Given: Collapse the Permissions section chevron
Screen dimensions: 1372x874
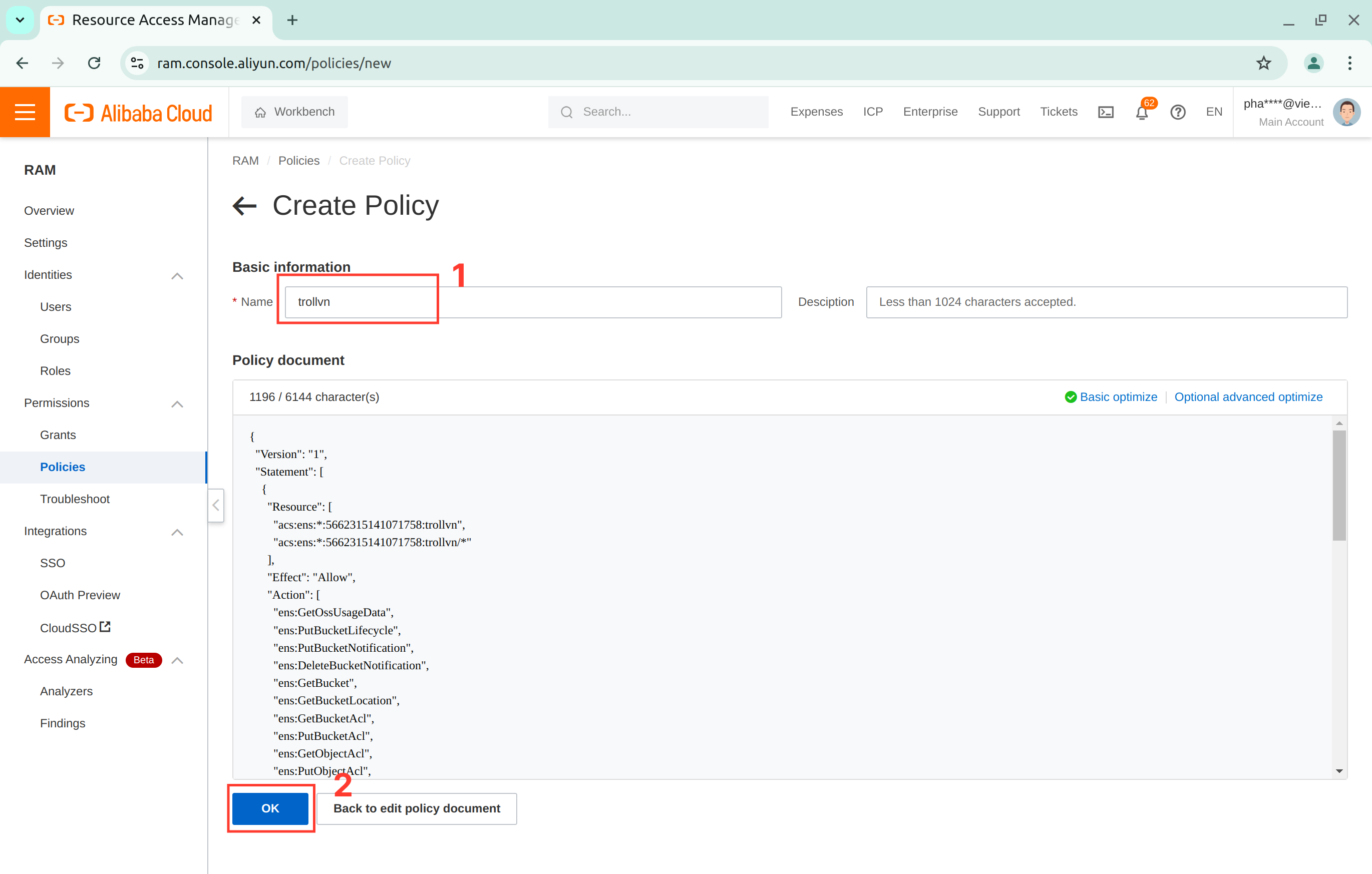Looking at the screenshot, I should click(177, 404).
